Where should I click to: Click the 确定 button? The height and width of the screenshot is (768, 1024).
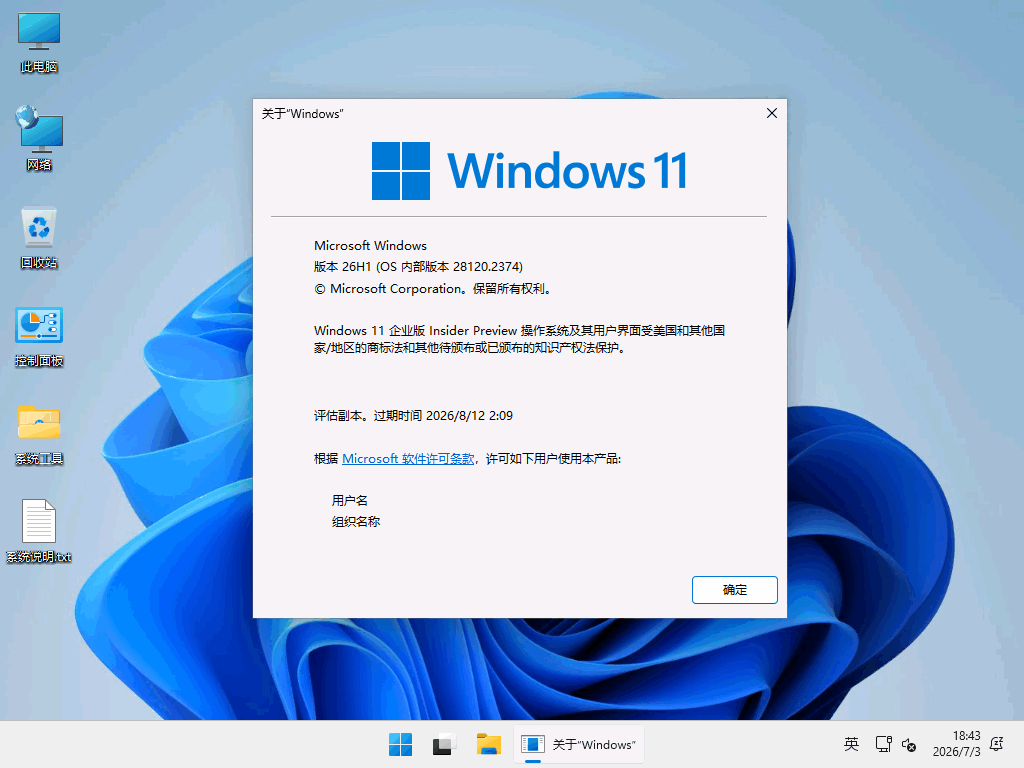click(x=735, y=590)
